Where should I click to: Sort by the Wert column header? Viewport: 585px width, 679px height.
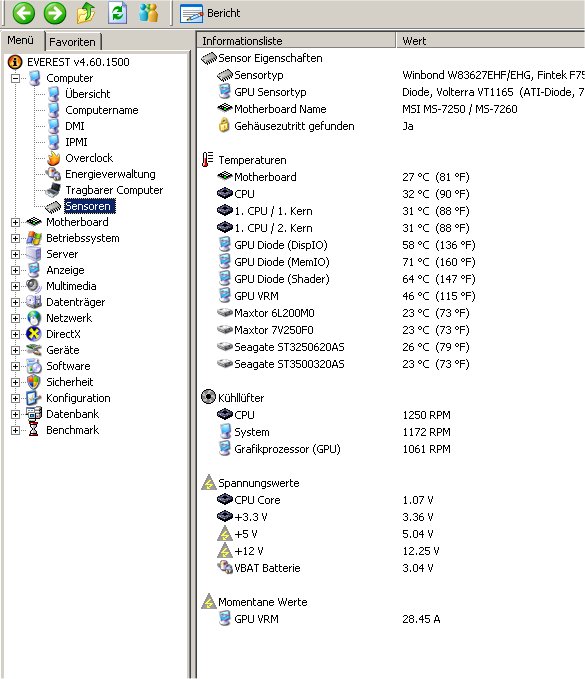[x=491, y=41]
